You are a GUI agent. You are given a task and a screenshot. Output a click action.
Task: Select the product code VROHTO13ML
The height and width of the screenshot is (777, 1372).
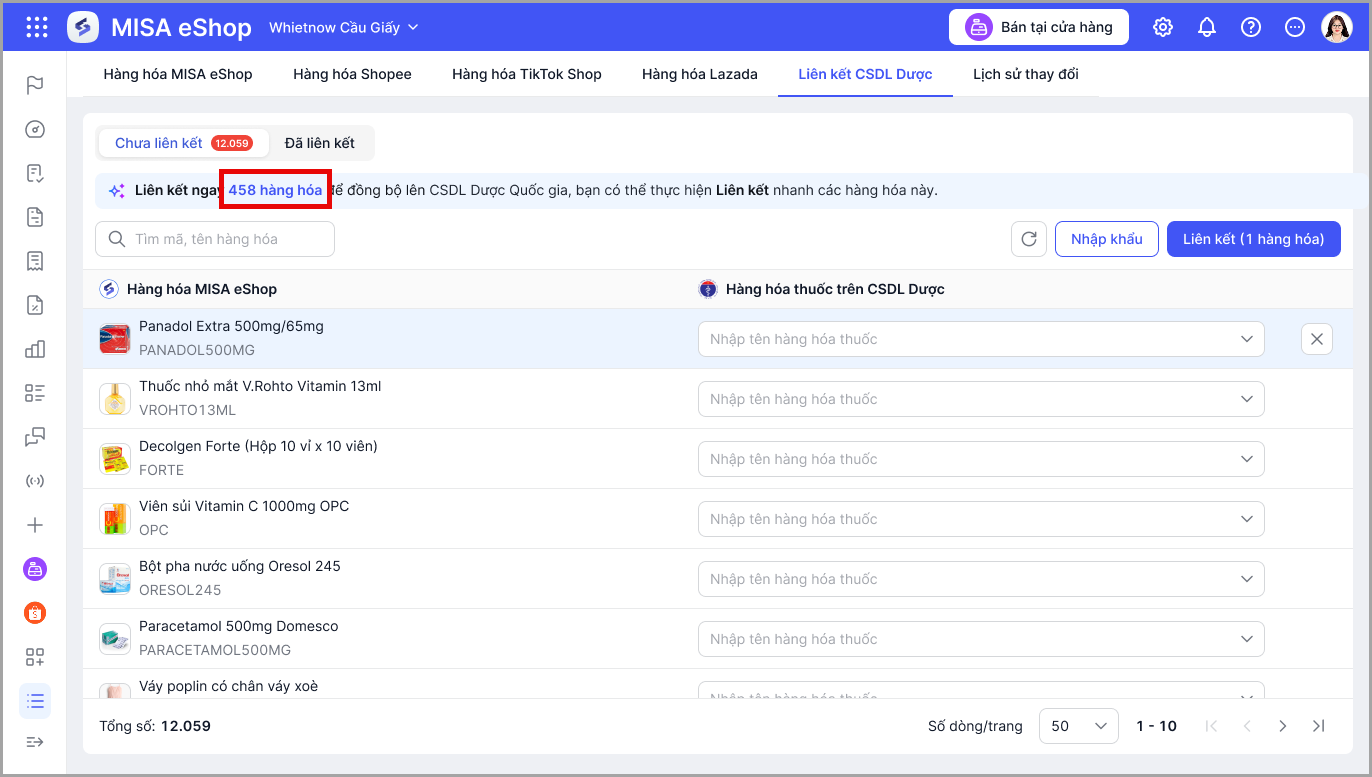pyautogui.click(x=188, y=410)
